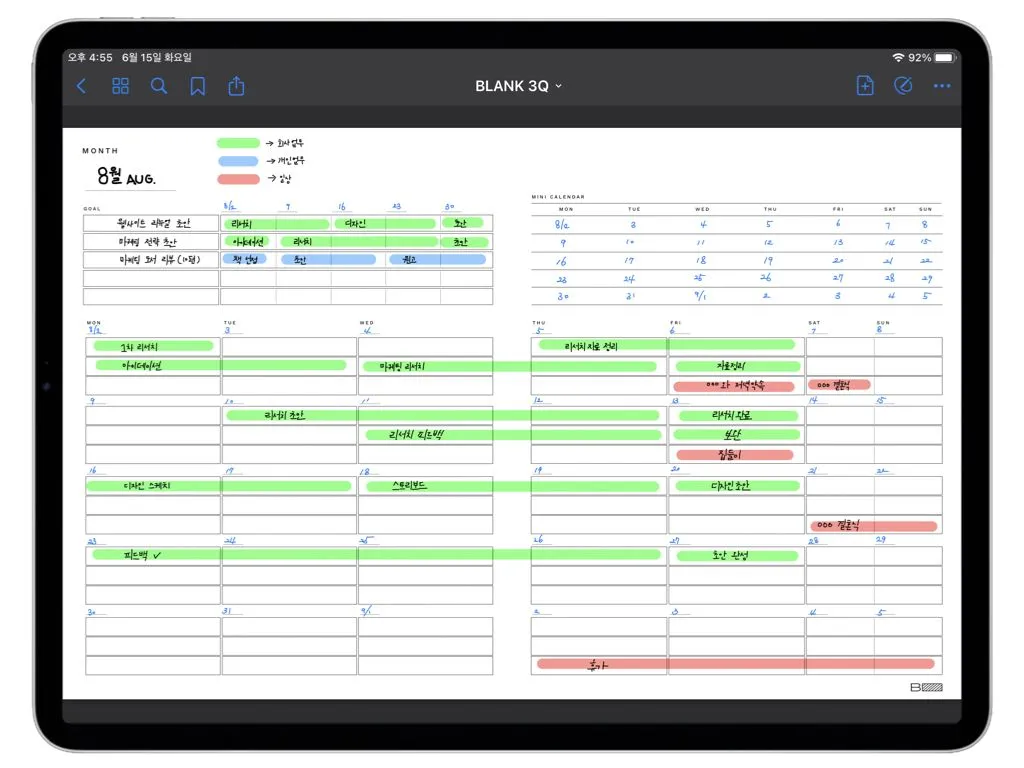Viewport: 1024px width, 768px height.
Task: Select the first goal row '웹사이트 리뉴얼 초안'
Action: tap(151, 223)
